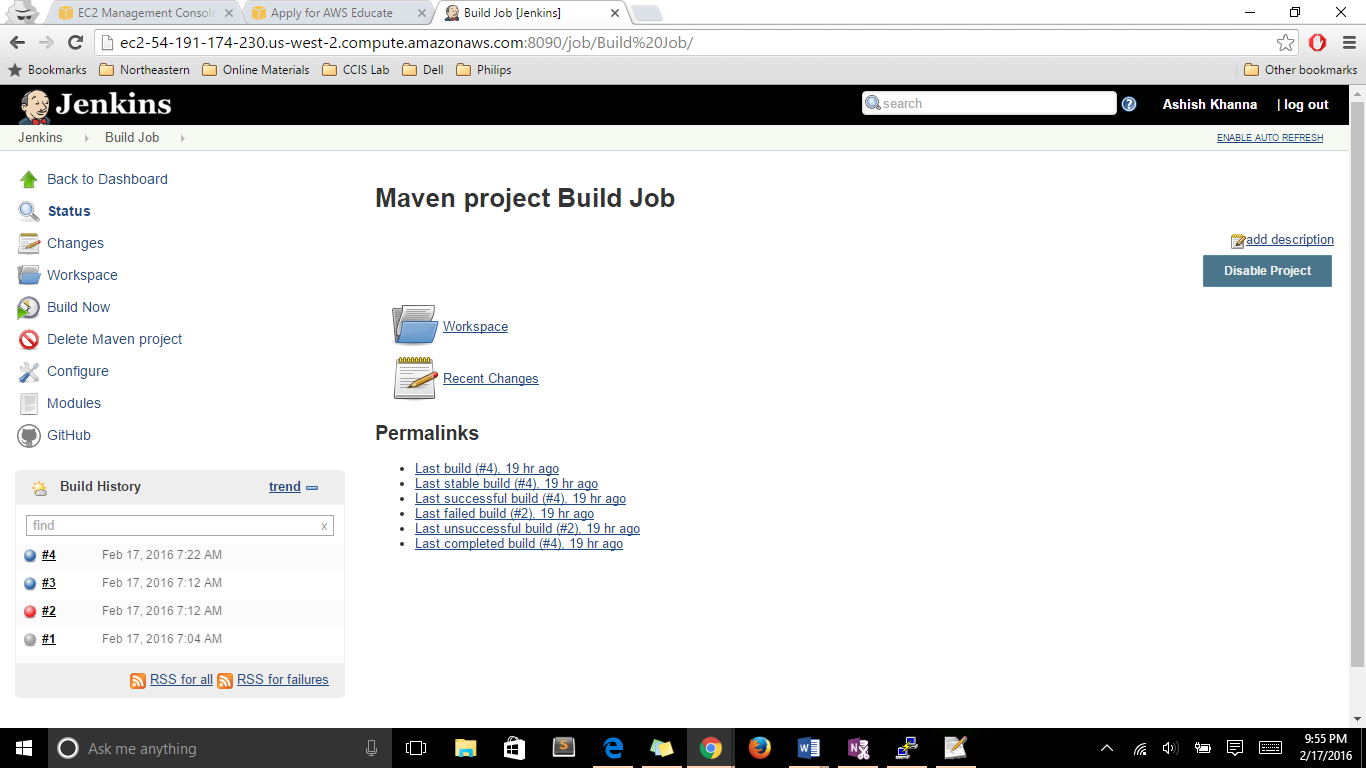Switch to the EC2 Management Console tab

140,13
